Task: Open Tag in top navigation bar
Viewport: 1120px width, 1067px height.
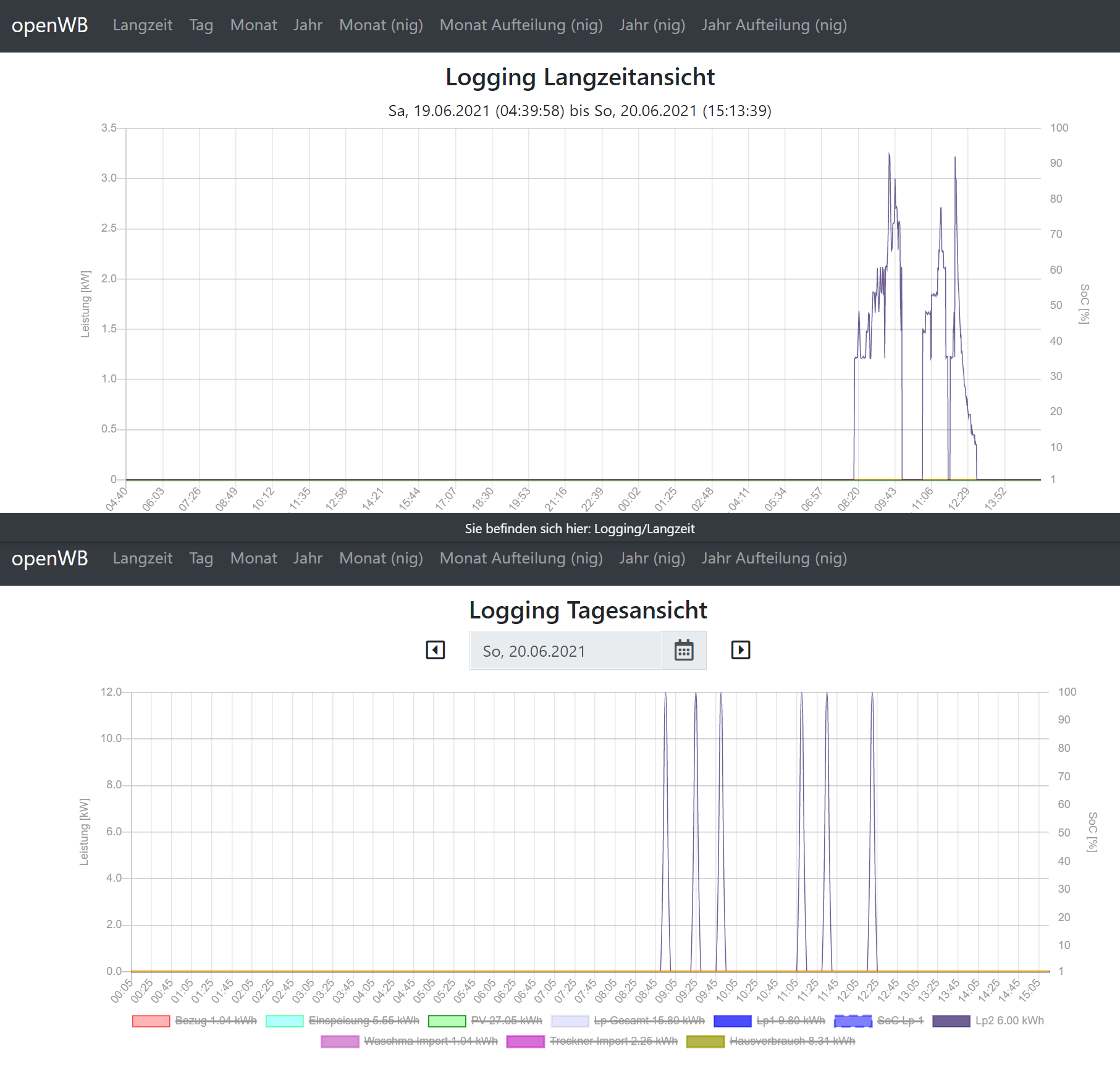Action: [201, 25]
